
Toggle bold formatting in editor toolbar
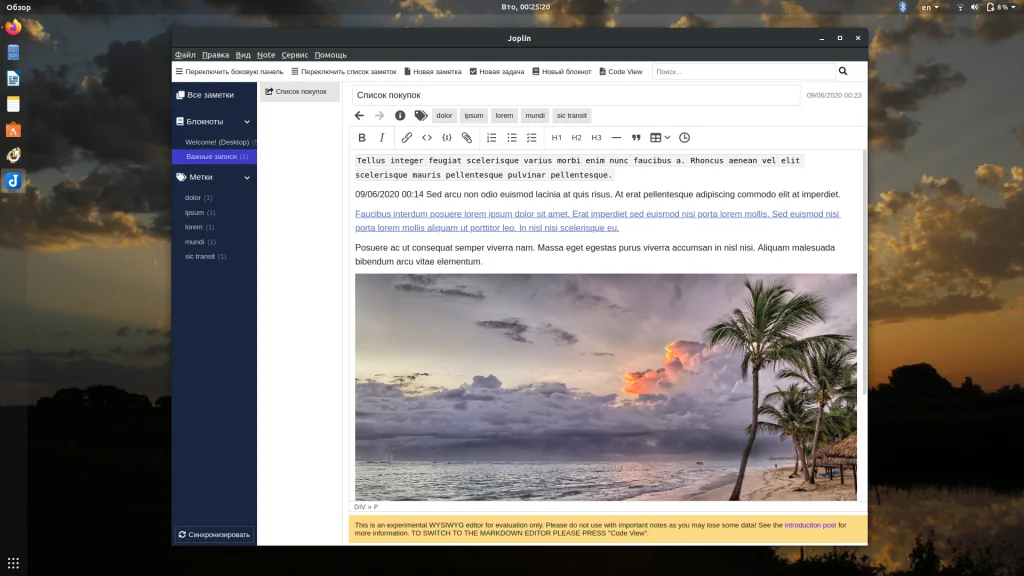coord(362,138)
